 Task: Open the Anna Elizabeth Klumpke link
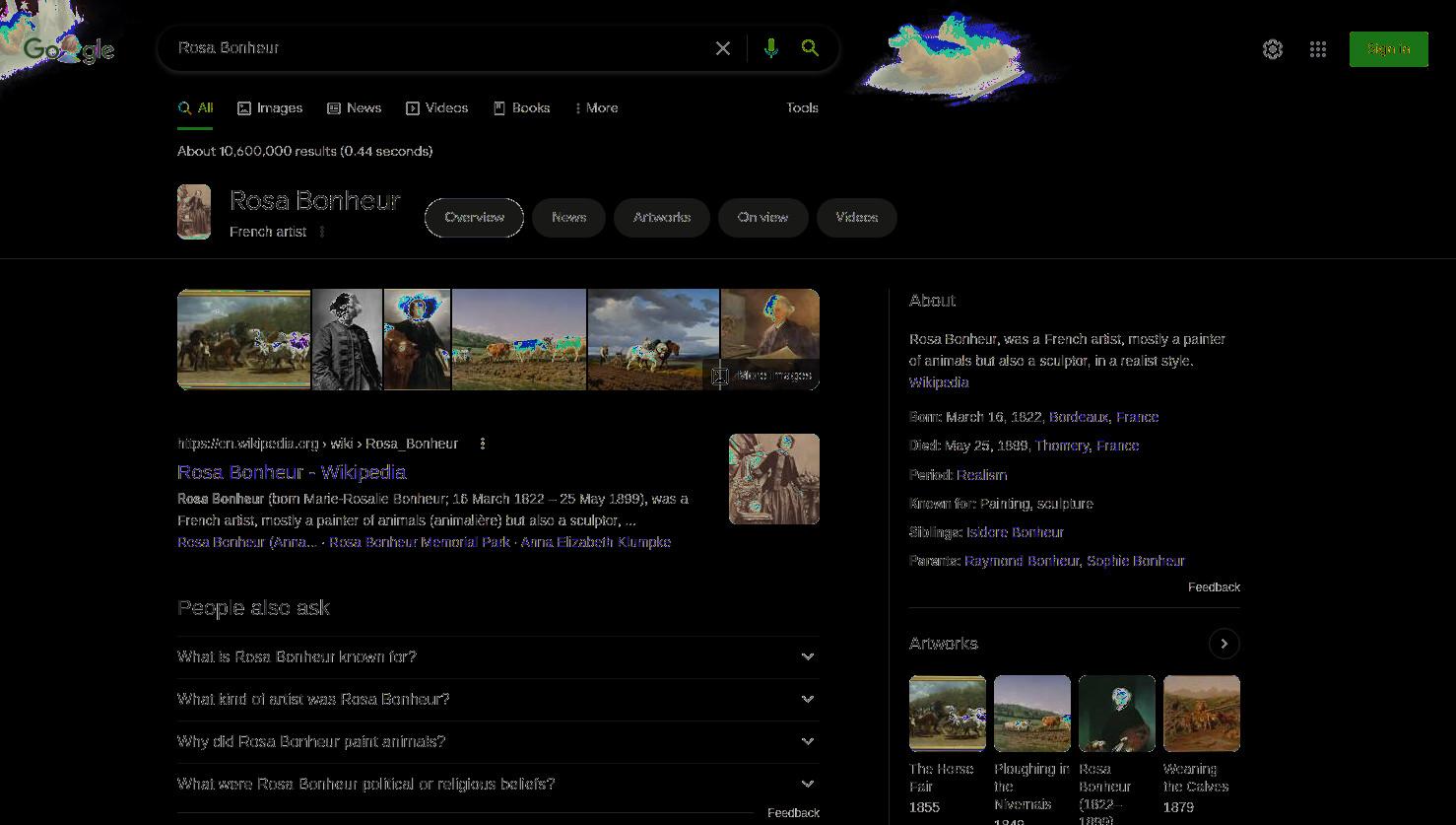click(x=596, y=542)
